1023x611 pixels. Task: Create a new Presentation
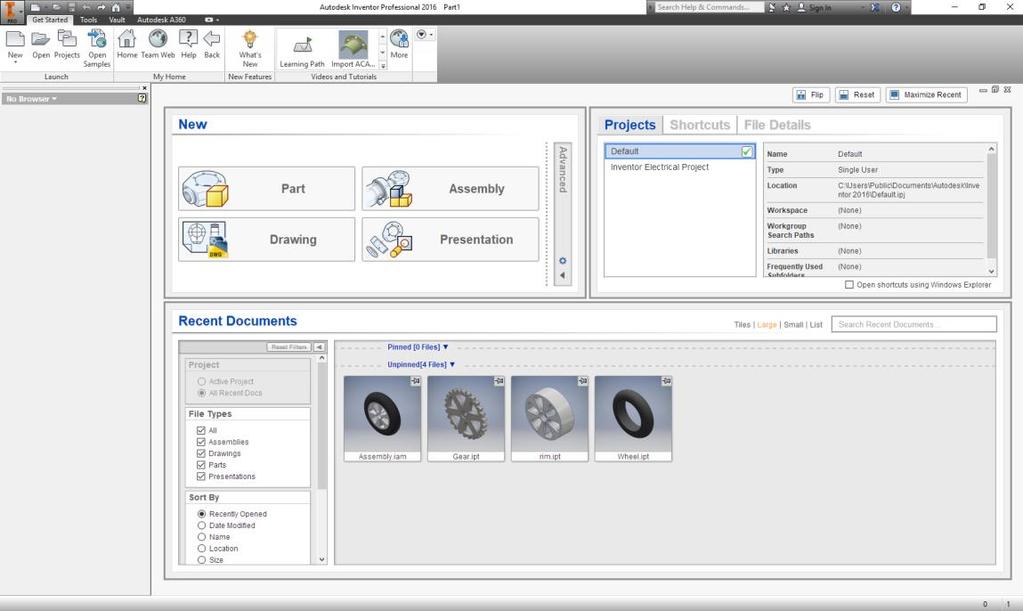click(451, 239)
